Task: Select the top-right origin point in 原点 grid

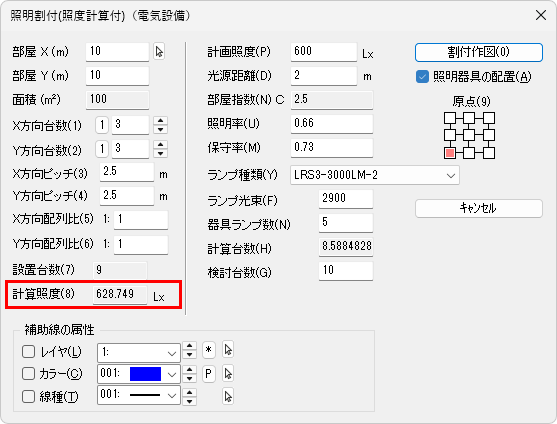Action: pos(489,118)
